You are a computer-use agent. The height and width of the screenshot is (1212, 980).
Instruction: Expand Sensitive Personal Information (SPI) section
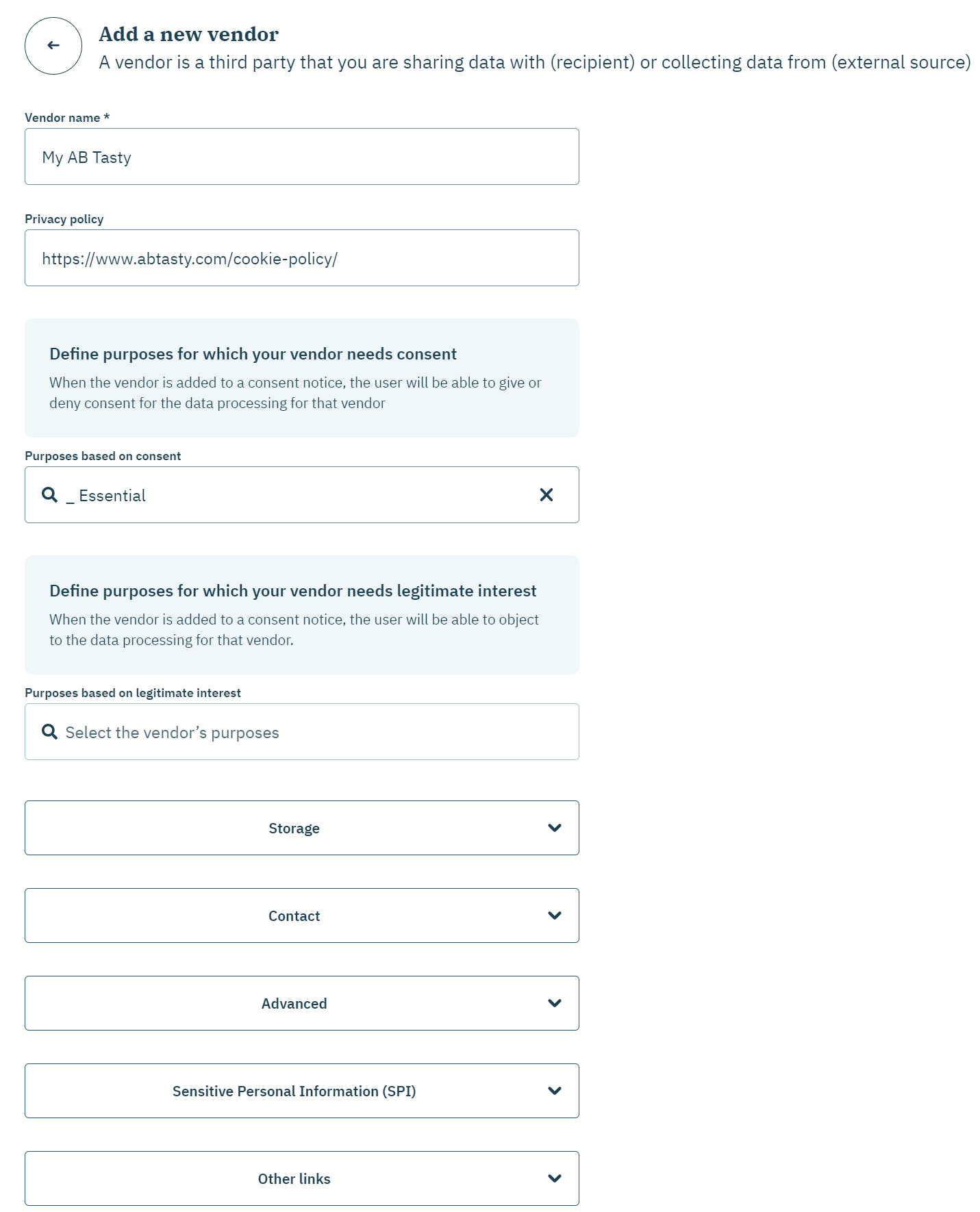(x=294, y=1091)
